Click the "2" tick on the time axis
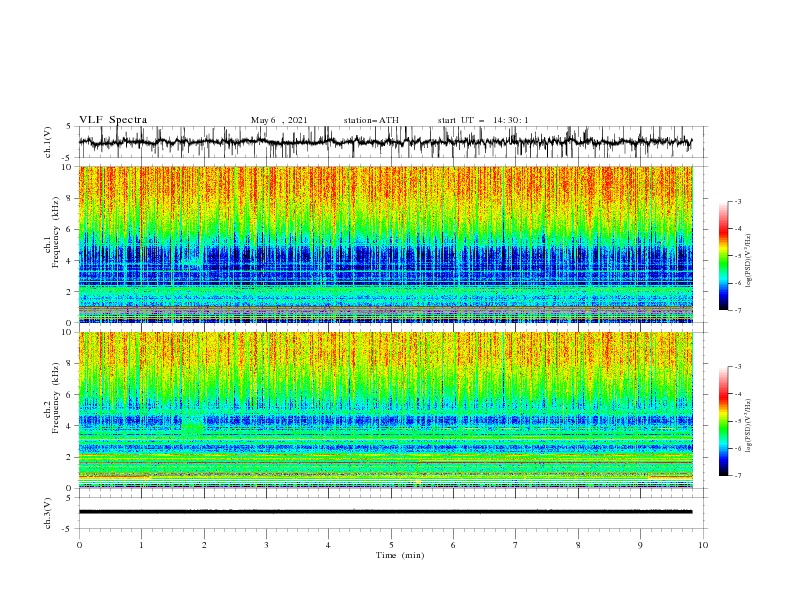The height and width of the screenshot is (612, 792). [x=204, y=545]
